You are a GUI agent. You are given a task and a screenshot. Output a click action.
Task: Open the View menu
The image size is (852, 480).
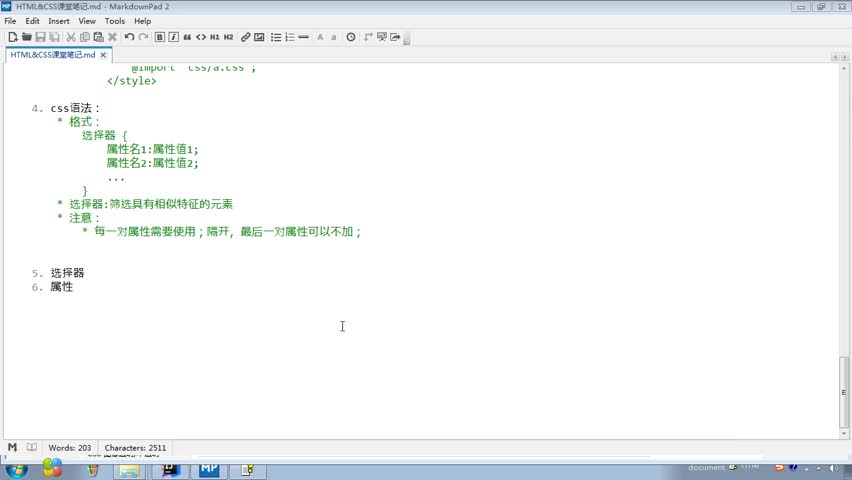pos(87,21)
